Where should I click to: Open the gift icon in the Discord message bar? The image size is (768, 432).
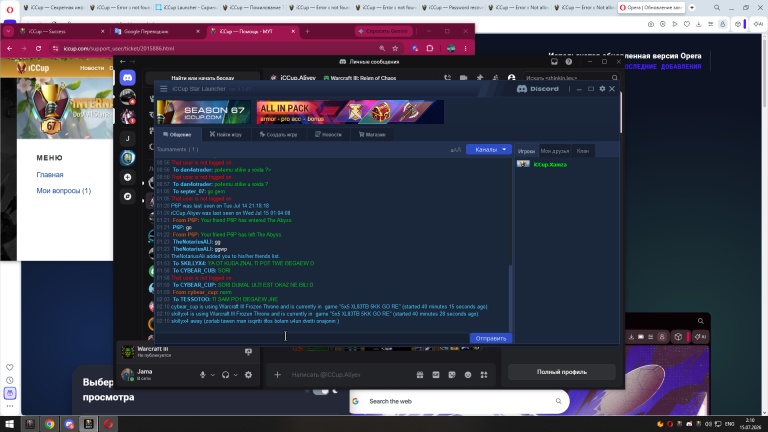click(420, 375)
